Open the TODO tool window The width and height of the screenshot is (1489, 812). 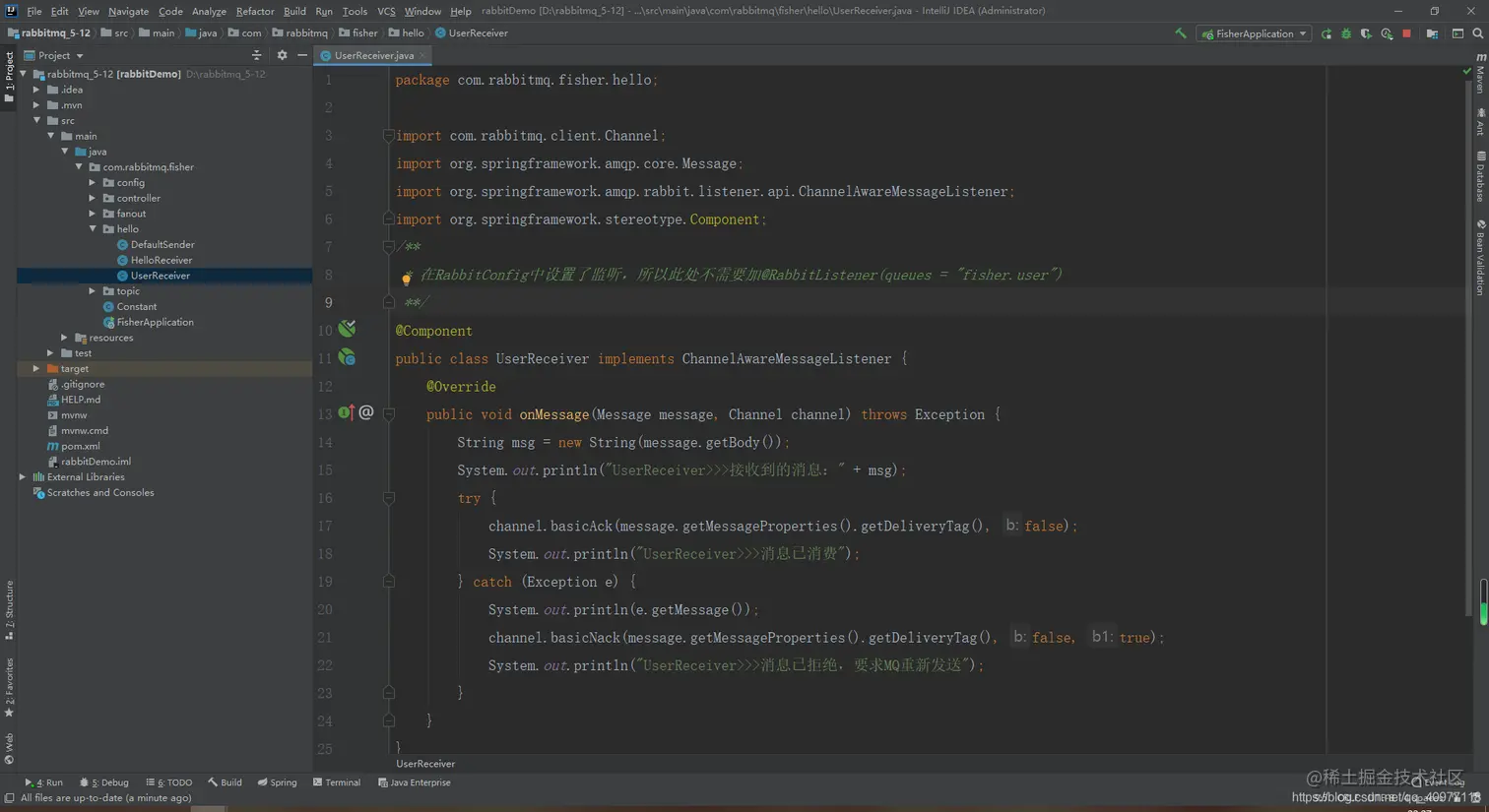click(x=168, y=782)
